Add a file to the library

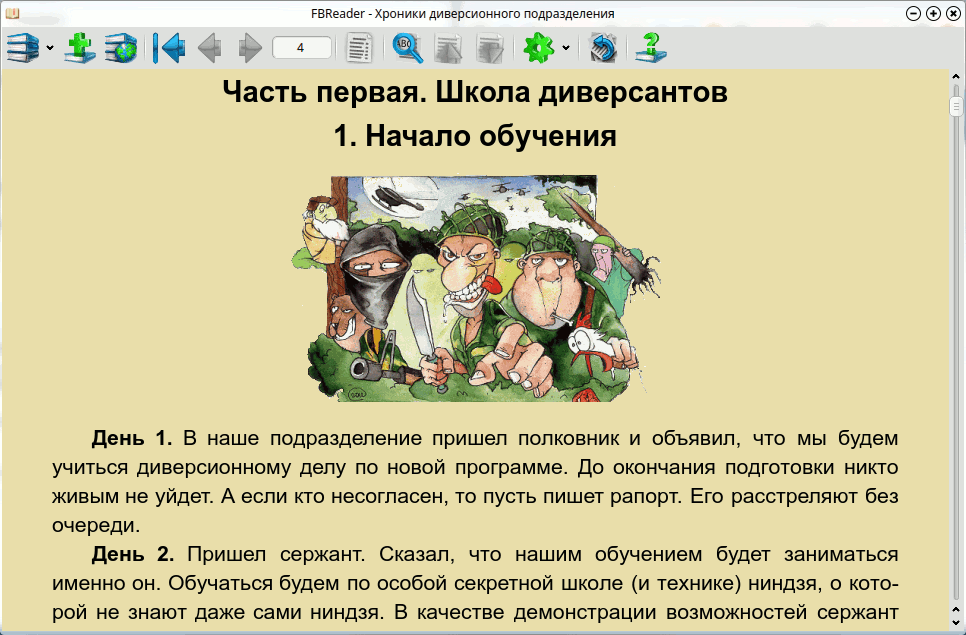click(80, 47)
